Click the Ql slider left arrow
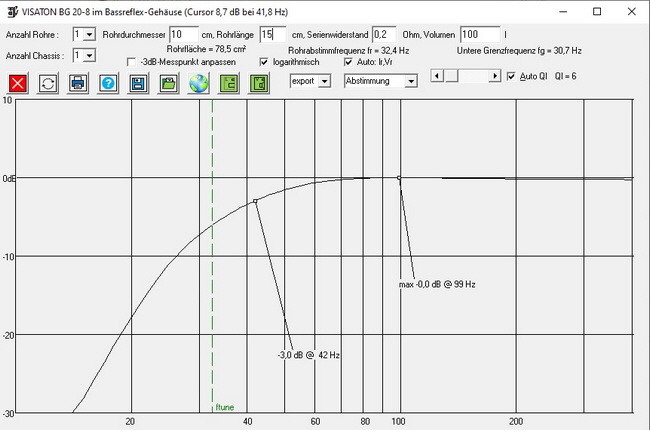This screenshot has height=430, width=650. (x=437, y=76)
